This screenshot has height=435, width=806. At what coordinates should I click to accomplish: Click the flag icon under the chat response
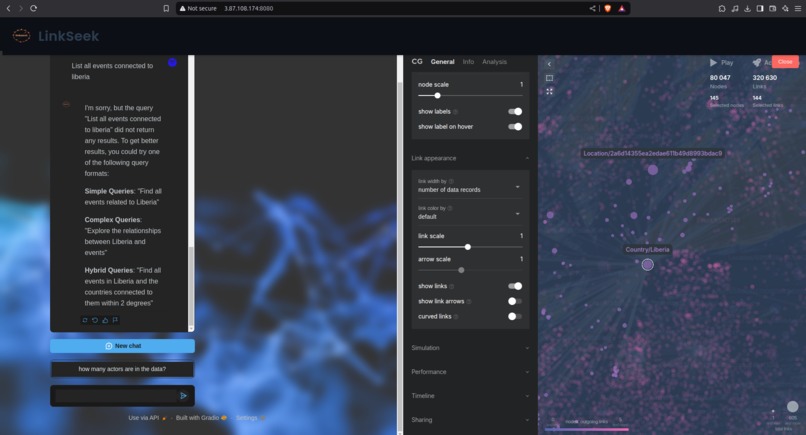coord(115,320)
